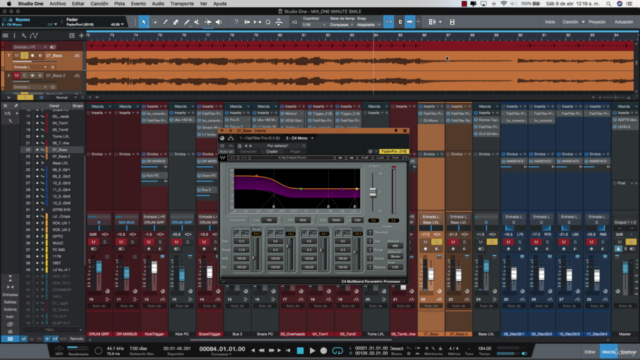Open Transporte menu
The width and height of the screenshot is (640, 360).
(182, 4)
